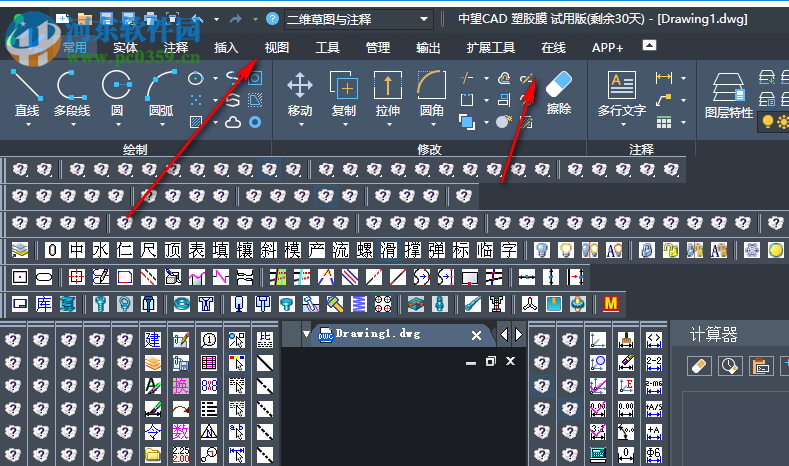Switch to the 工具 ribbon tab
Viewport: 789px width, 466px height.
(328, 47)
